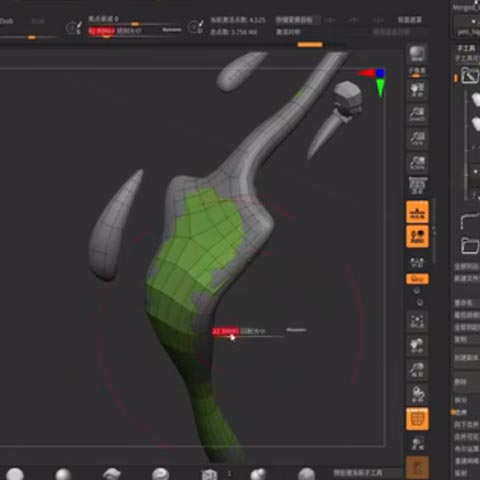
Task: Click the Actual size magnifier icon
Action: click(x=417, y=138)
